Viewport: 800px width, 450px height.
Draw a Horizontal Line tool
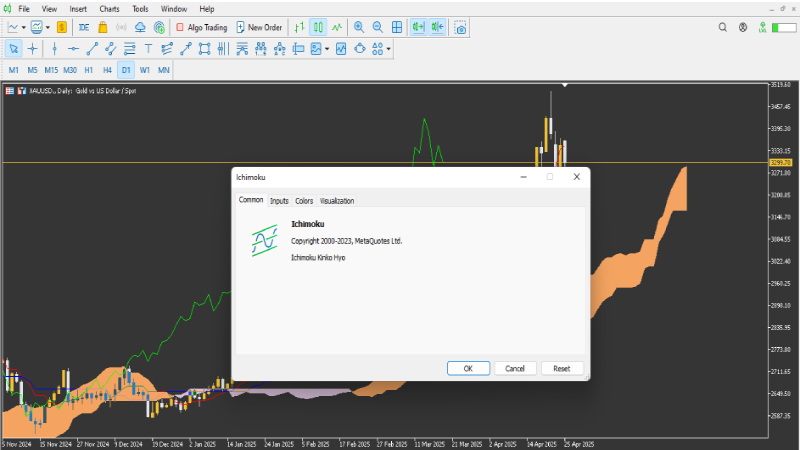pyautogui.click(x=73, y=49)
